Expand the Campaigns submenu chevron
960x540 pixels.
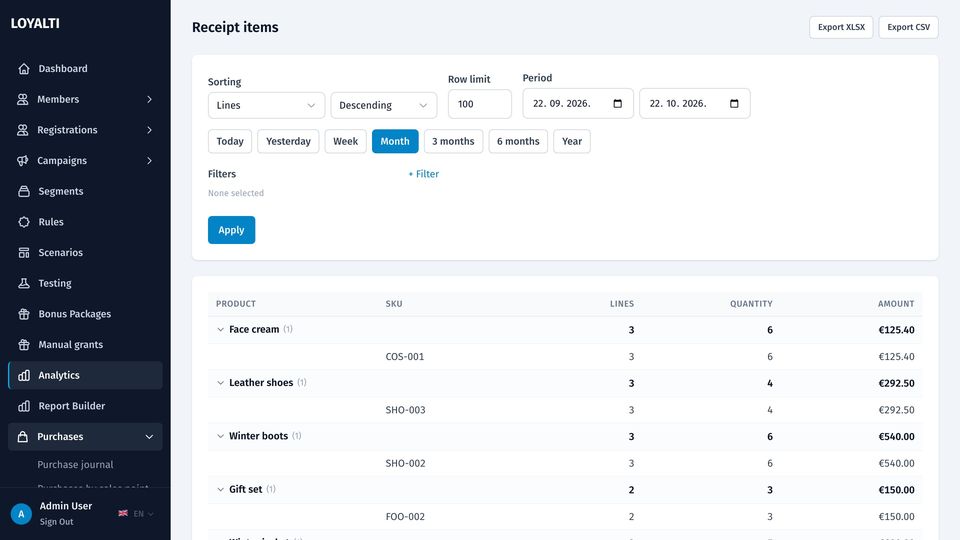tap(149, 160)
